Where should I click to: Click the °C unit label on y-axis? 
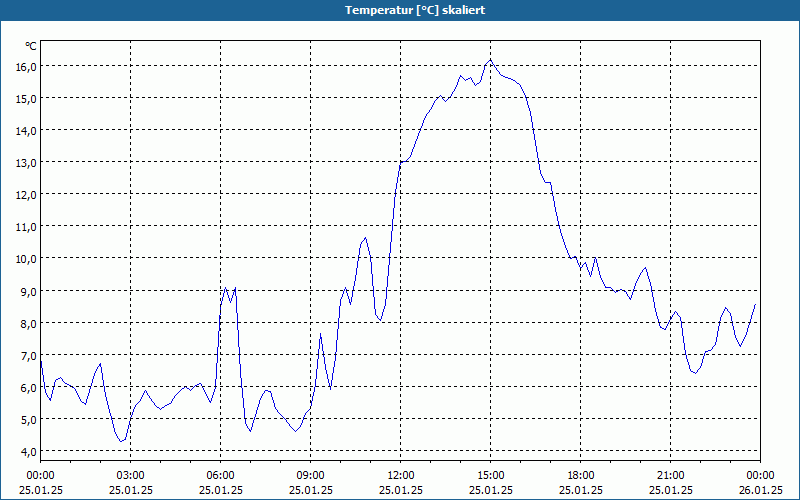(x=31, y=46)
